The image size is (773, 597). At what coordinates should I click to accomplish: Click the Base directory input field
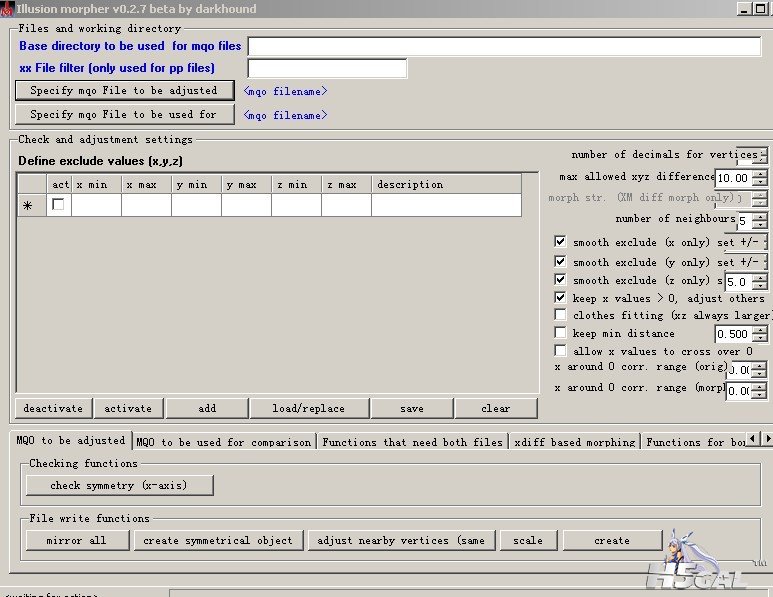[504, 46]
